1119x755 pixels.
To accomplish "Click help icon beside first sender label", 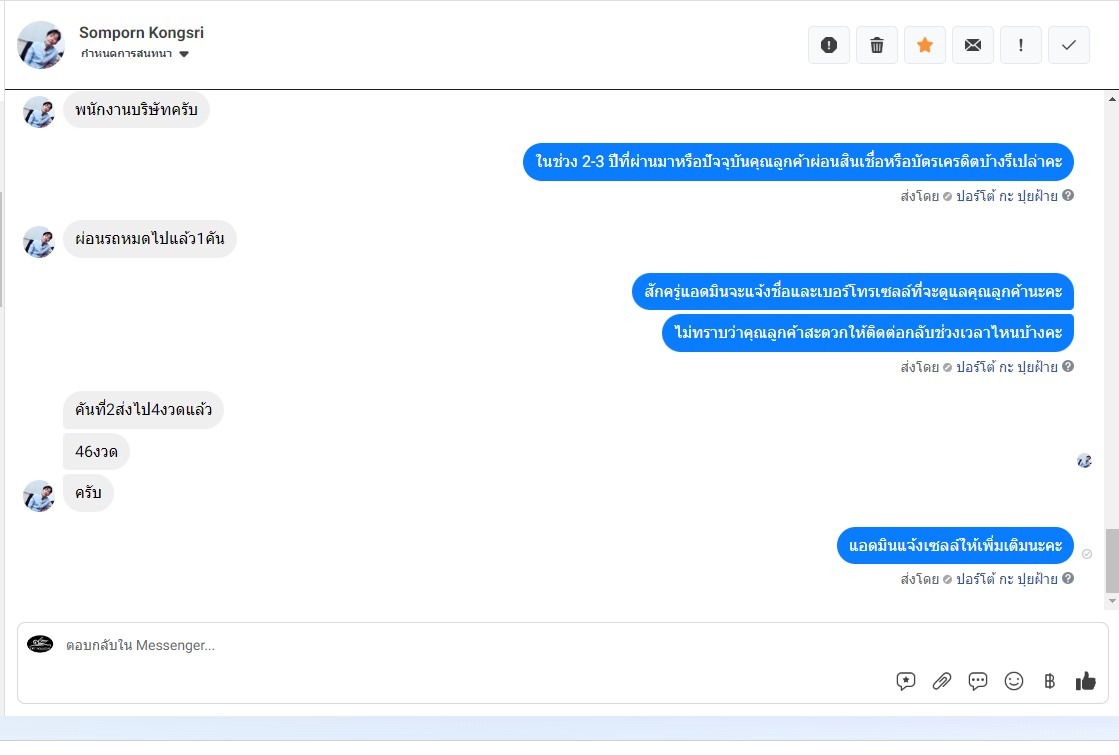I will [x=1068, y=195].
